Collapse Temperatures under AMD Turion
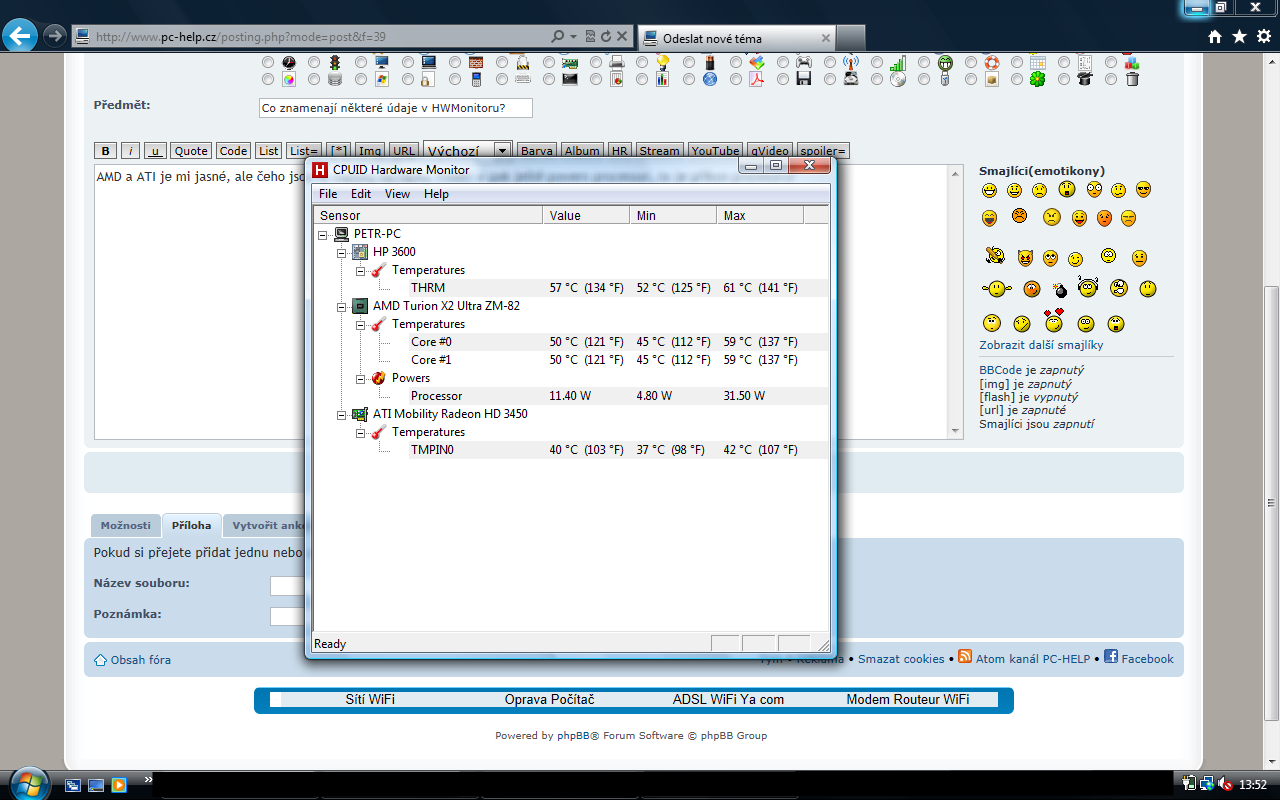1280x800 pixels. 360,325
